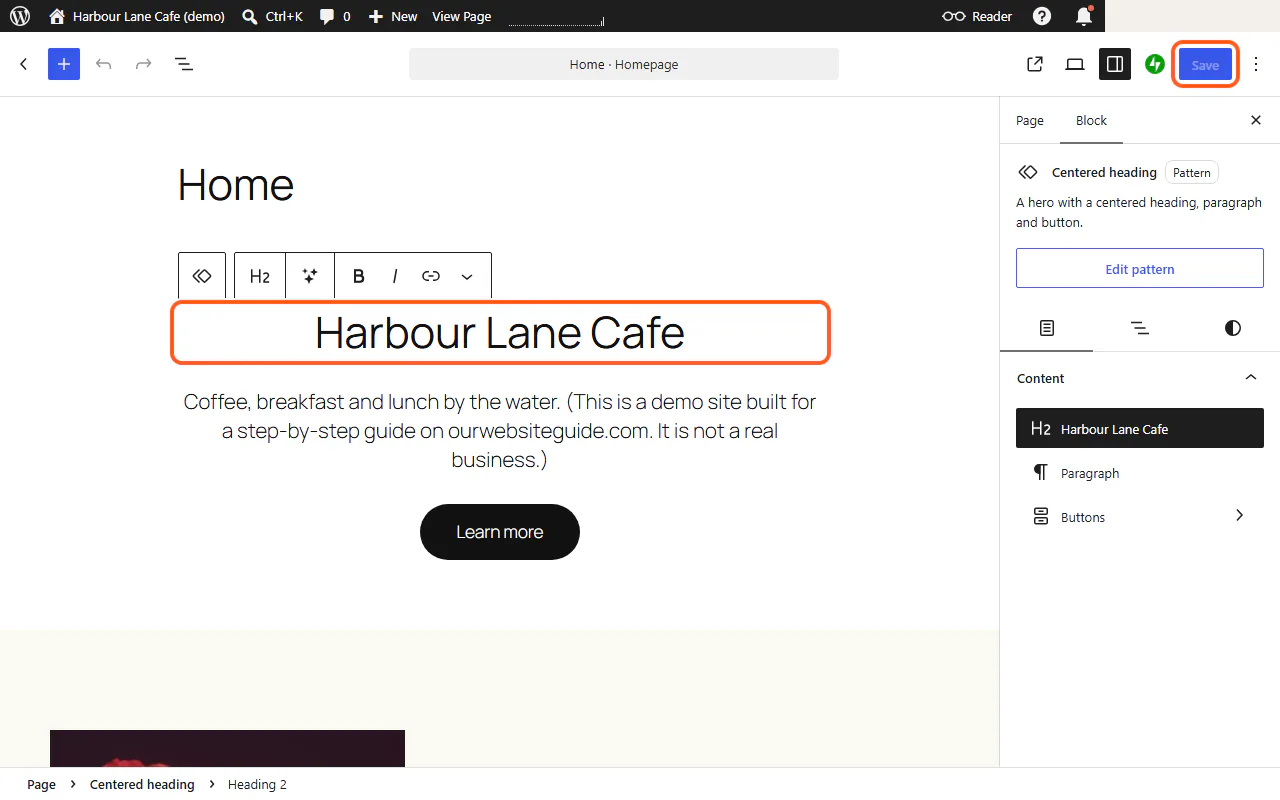Viewport: 1280px width, 800px height.
Task: Switch to the Page tab
Action: [1030, 120]
